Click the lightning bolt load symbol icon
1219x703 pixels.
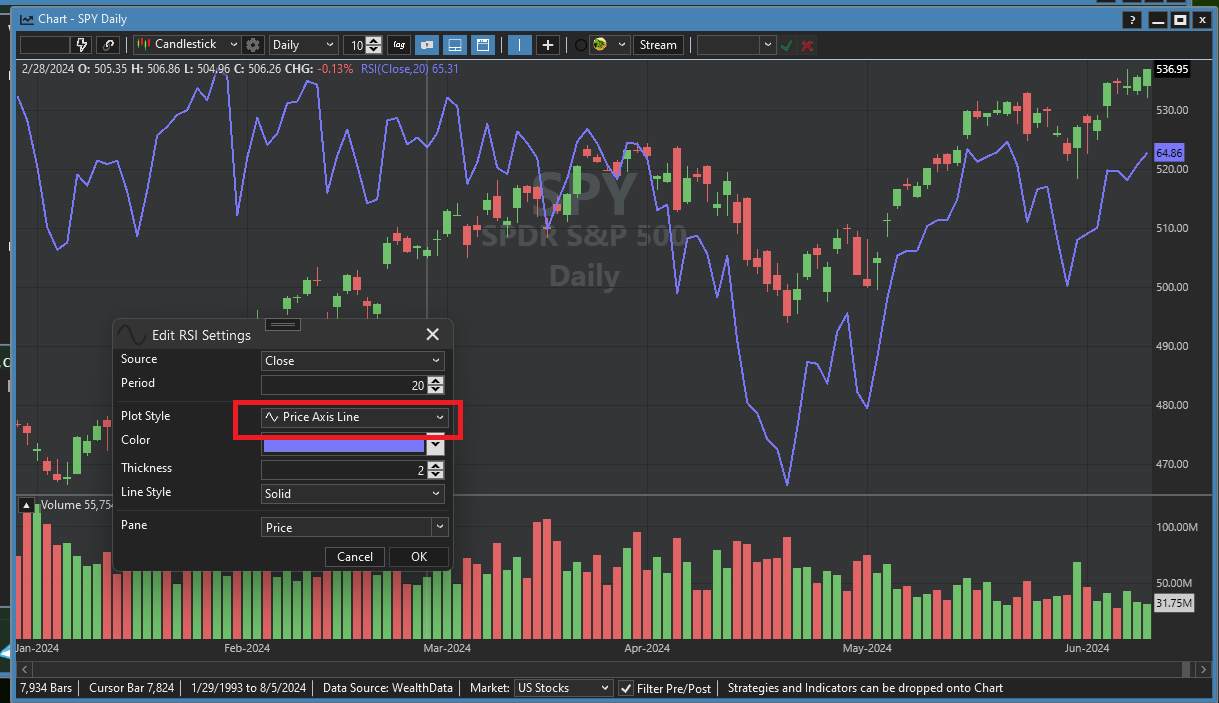(83, 45)
